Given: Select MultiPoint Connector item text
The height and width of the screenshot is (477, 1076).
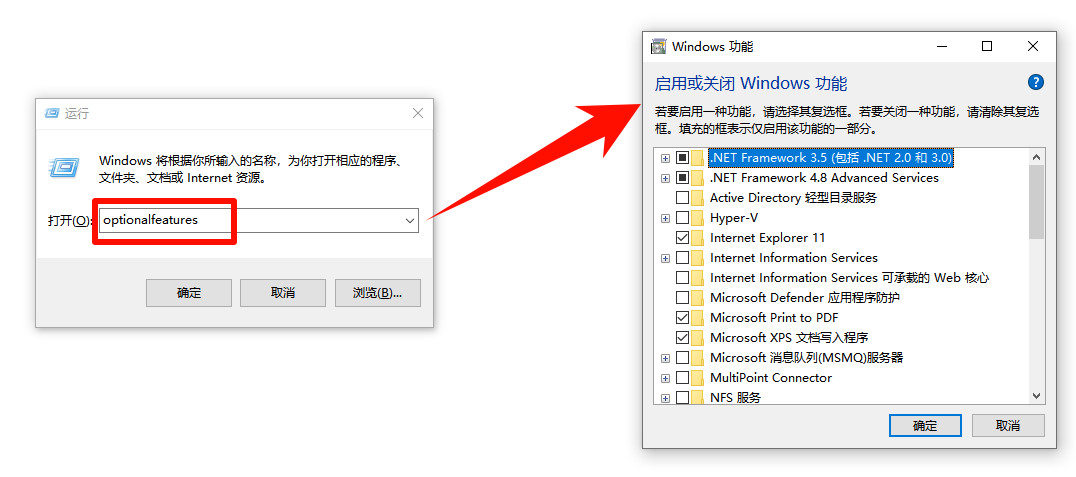Looking at the screenshot, I should click(x=771, y=377).
